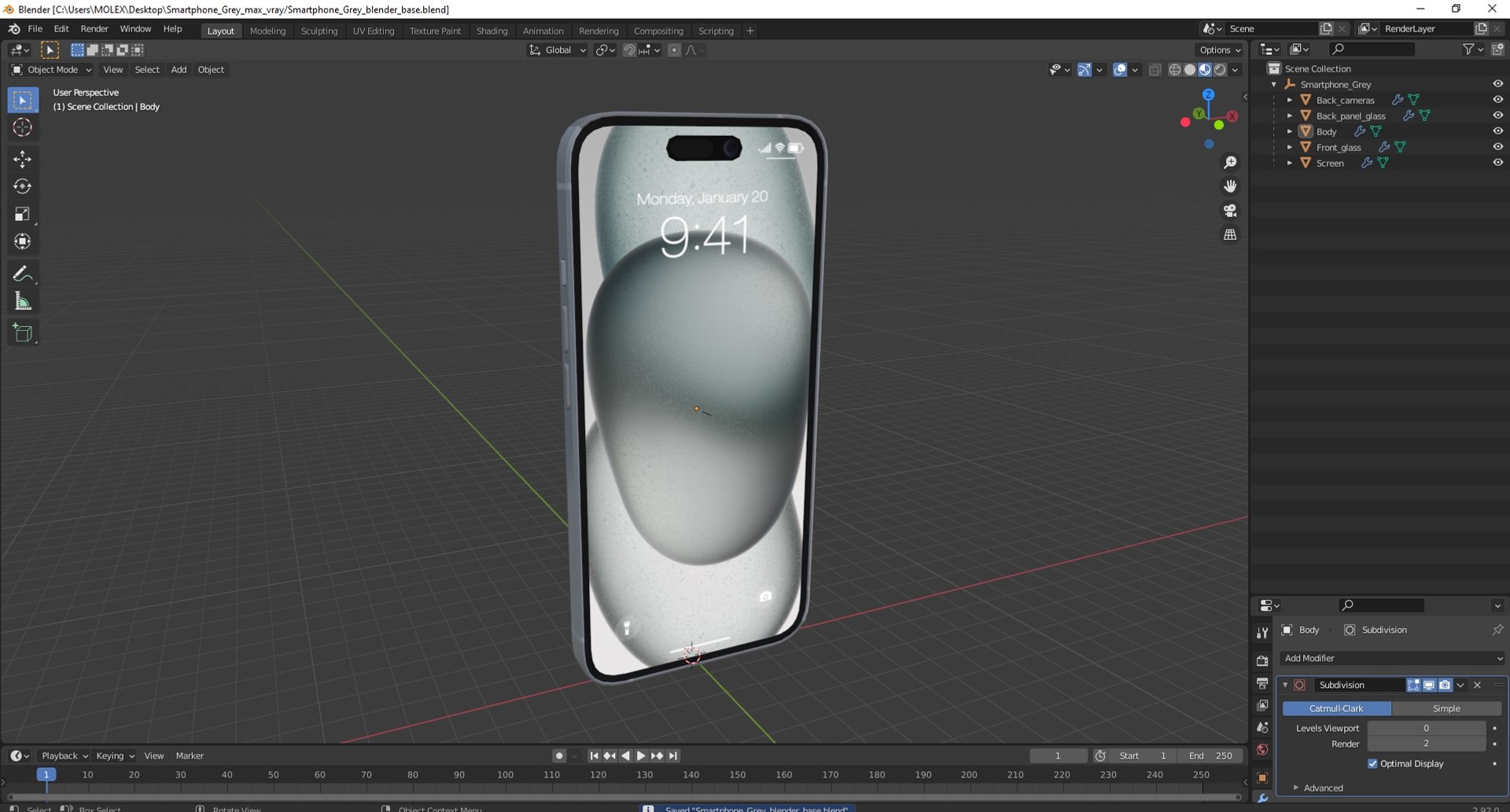1510x812 pixels.
Task: Switch to rendered viewport shading
Action: pyautogui.click(x=1220, y=70)
